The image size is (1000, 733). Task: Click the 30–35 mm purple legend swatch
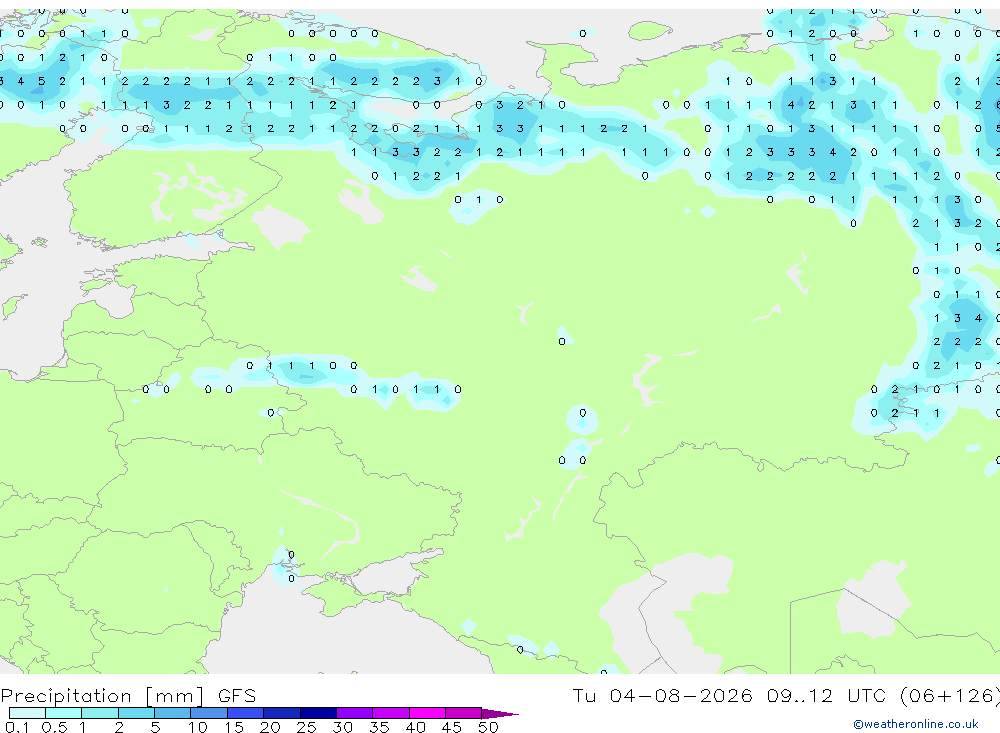click(354, 713)
